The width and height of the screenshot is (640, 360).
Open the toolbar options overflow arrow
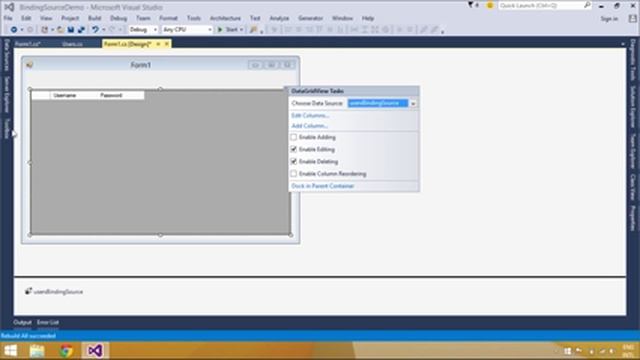[x=442, y=31]
